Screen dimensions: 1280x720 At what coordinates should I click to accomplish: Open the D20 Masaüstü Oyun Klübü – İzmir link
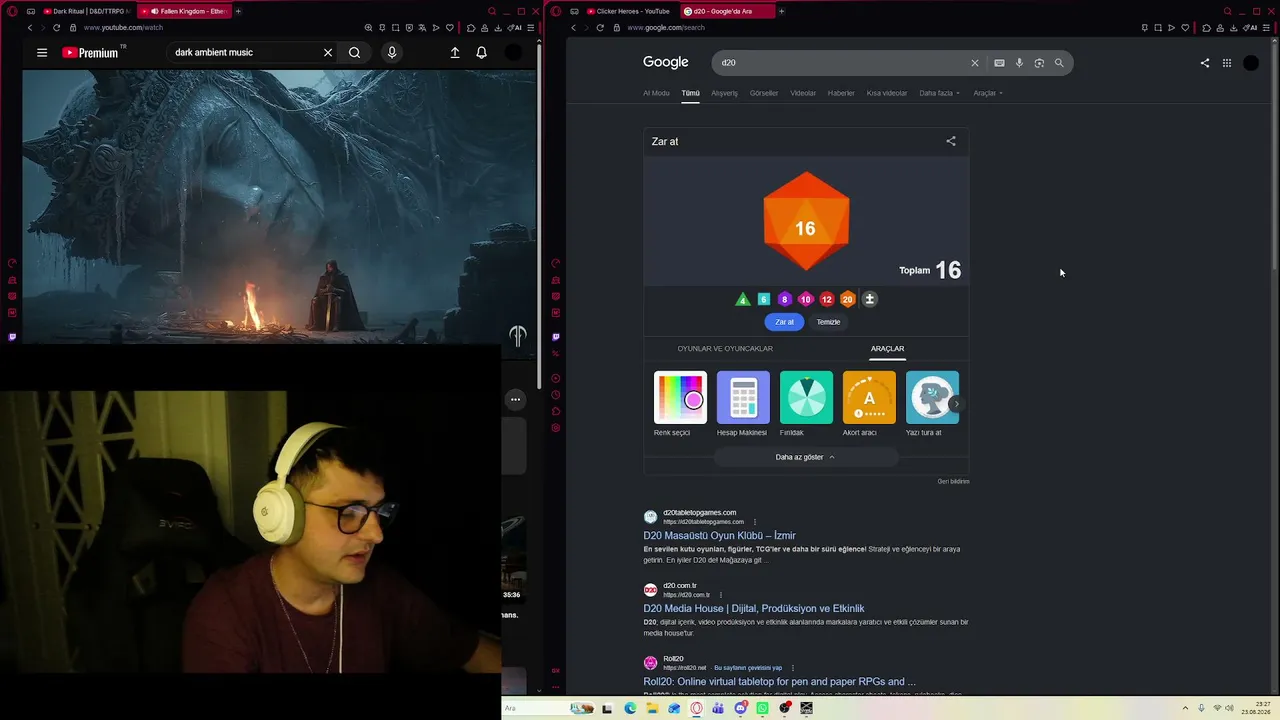pyautogui.click(x=719, y=536)
